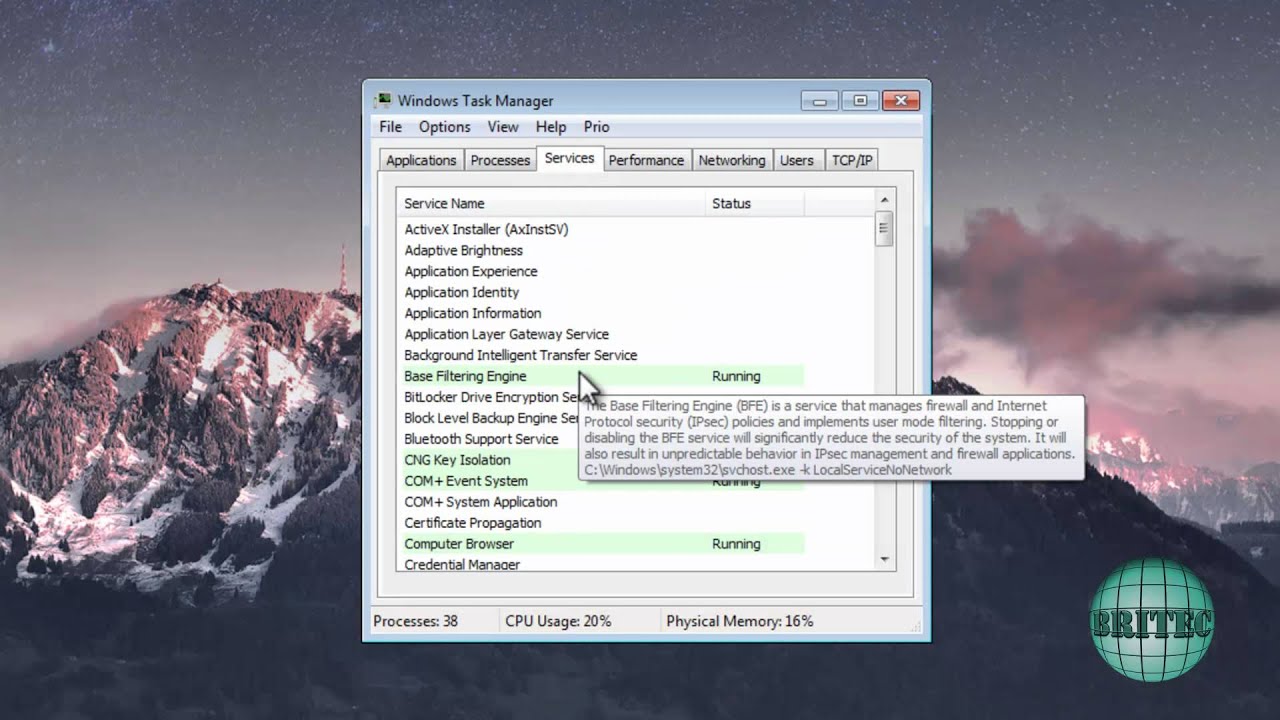Sort by Status column header
This screenshot has height=720, width=1280.
tap(754, 203)
